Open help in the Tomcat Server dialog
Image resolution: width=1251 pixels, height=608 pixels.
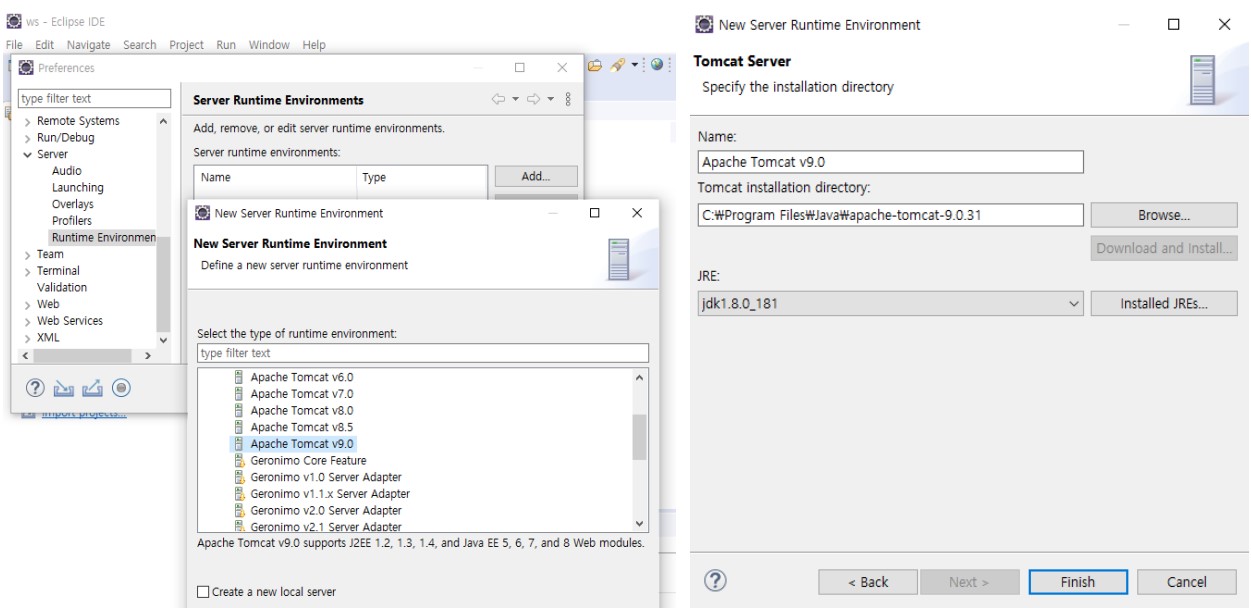point(716,581)
